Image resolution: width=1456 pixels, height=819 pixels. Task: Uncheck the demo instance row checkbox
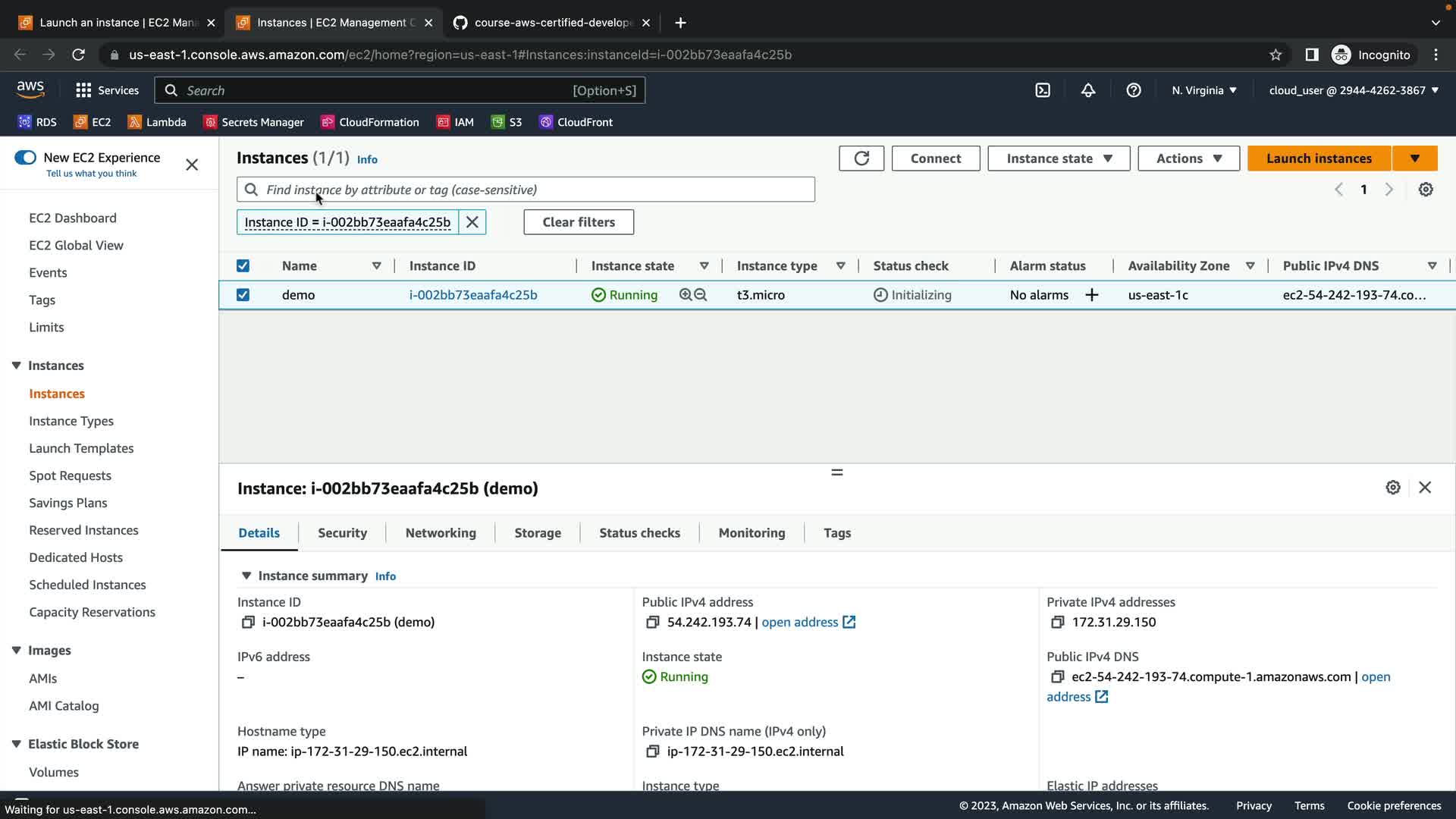(243, 295)
